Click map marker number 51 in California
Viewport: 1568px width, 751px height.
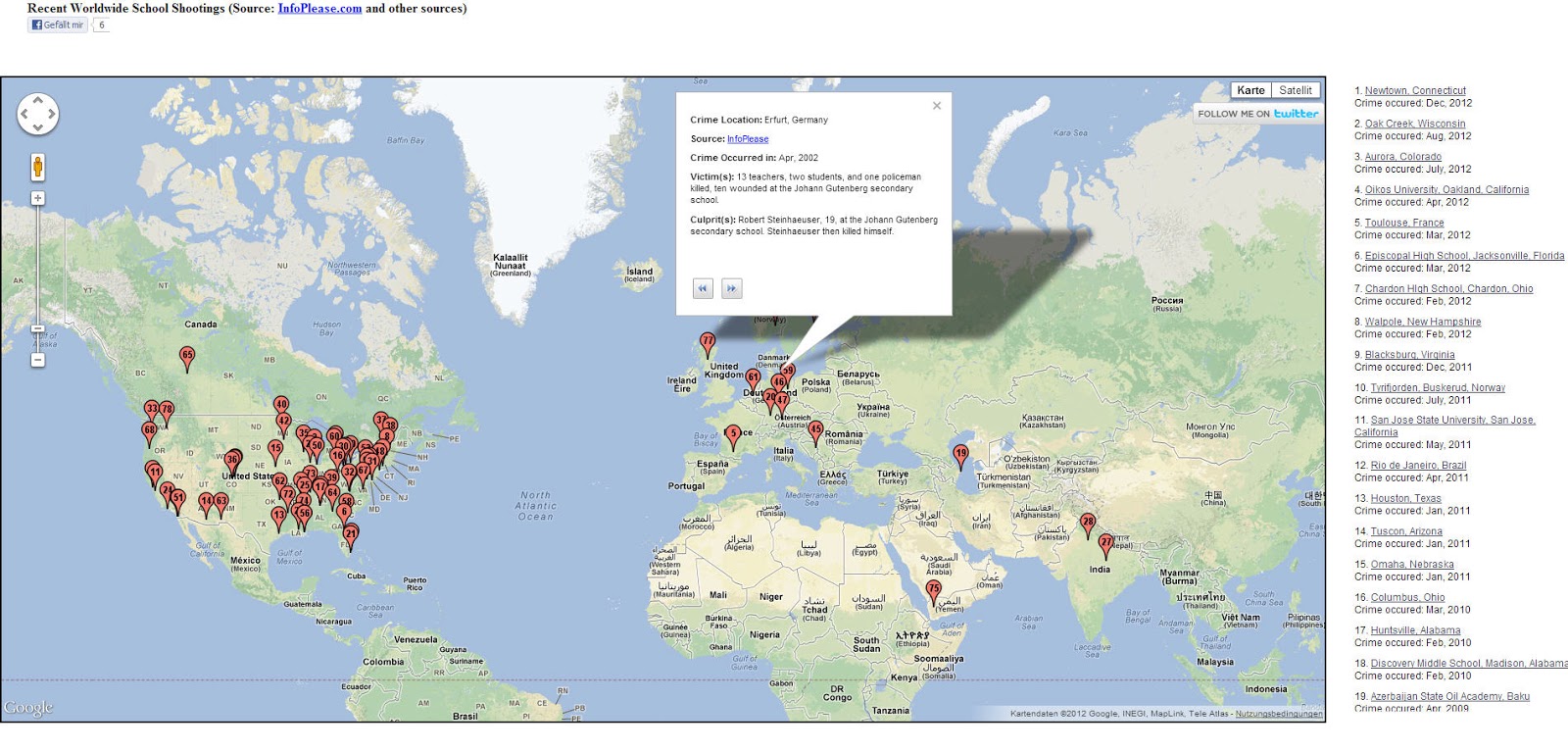click(178, 501)
